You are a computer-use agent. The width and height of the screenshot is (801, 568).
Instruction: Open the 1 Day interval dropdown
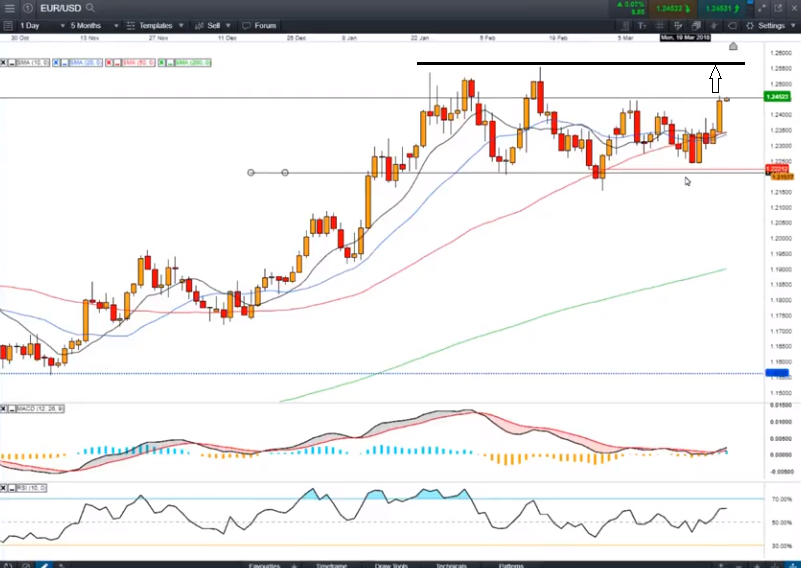[35, 25]
